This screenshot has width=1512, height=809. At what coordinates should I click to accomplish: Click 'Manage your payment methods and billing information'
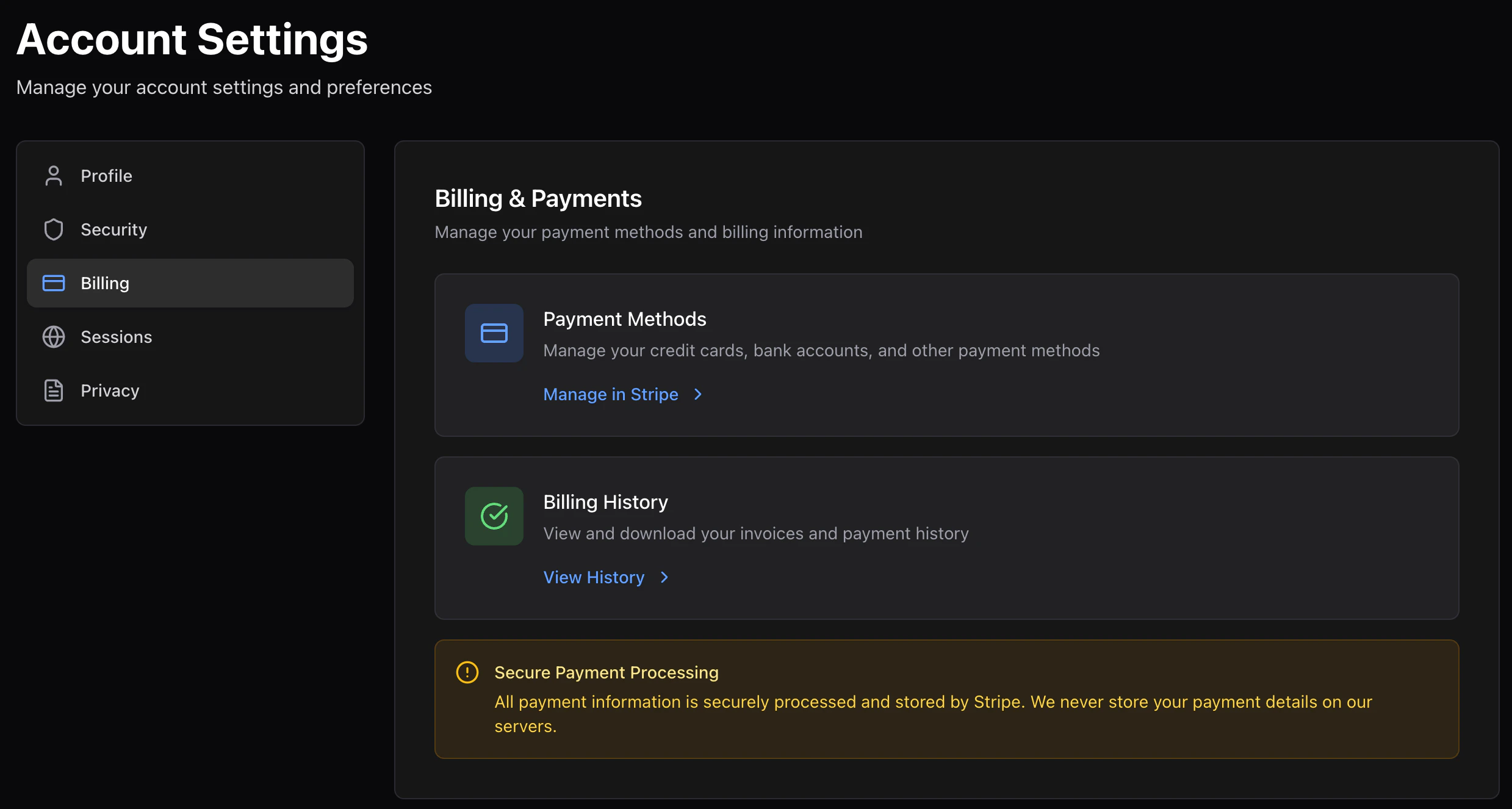click(649, 232)
